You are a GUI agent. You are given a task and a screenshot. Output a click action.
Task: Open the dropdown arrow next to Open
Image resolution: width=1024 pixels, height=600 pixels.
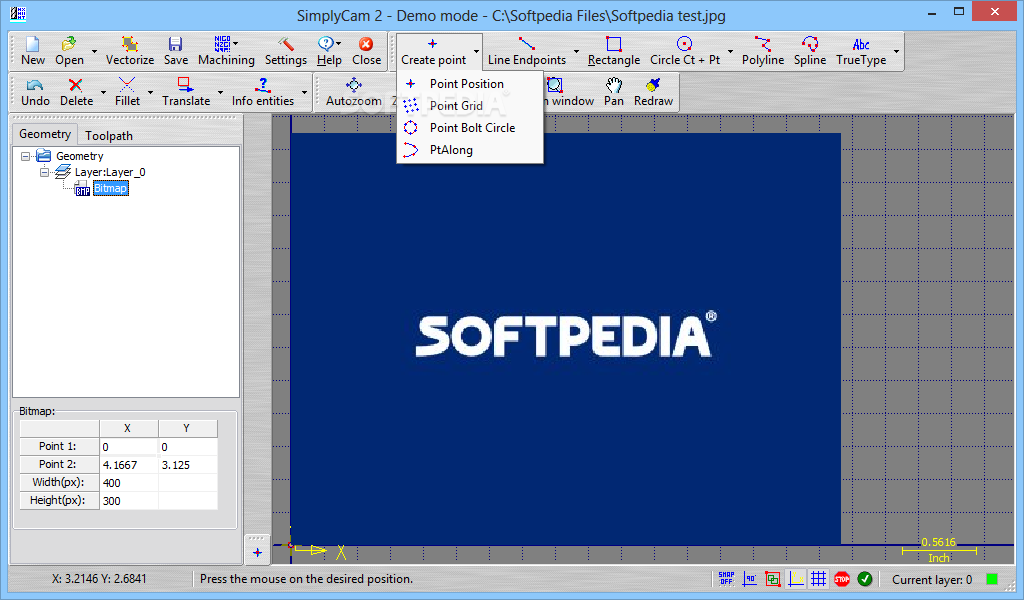pos(94,52)
